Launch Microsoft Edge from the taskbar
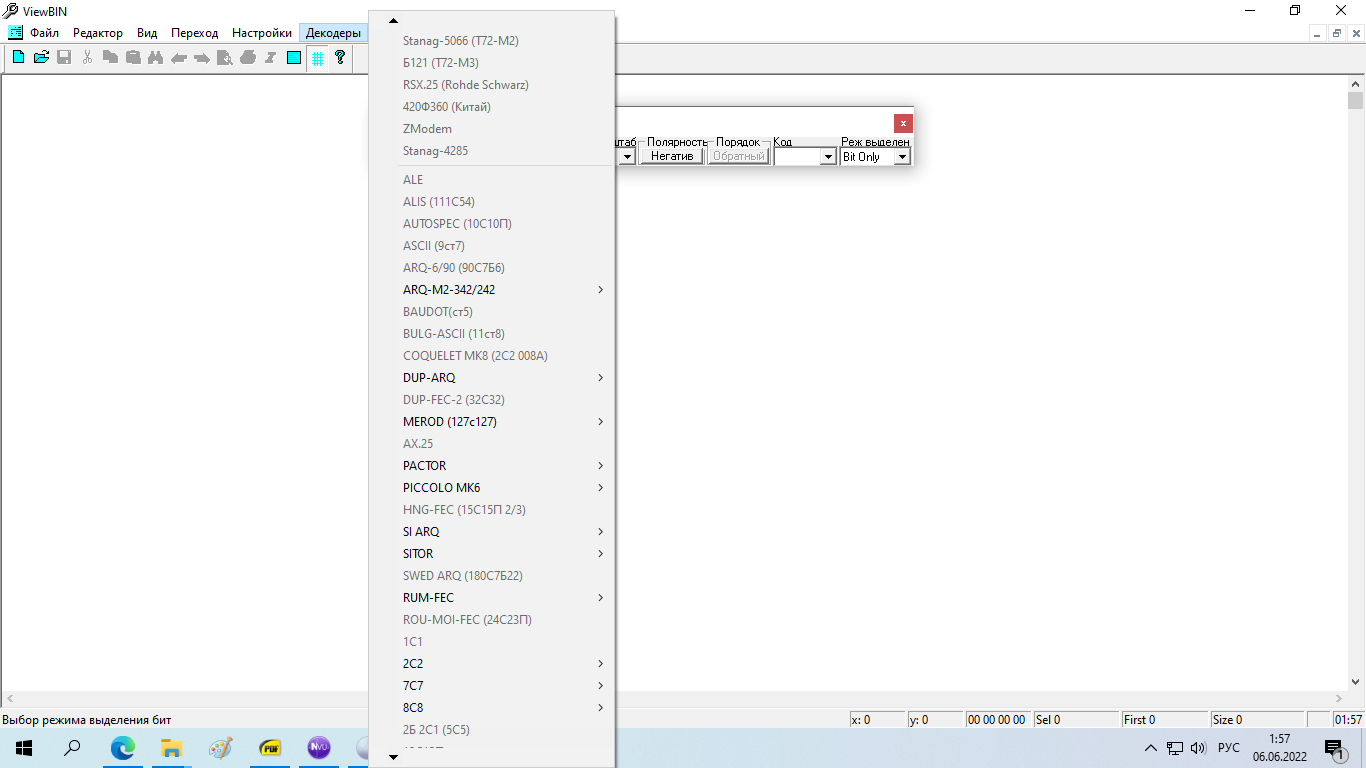The width and height of the screenshot is (1366, 768). click(x=122, y=748)
